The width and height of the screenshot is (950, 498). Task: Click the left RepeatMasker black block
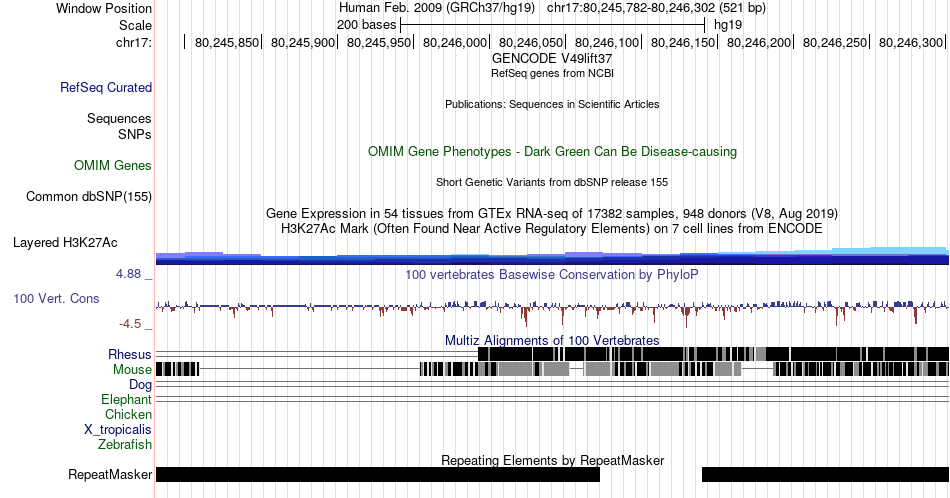click(377, 474)
